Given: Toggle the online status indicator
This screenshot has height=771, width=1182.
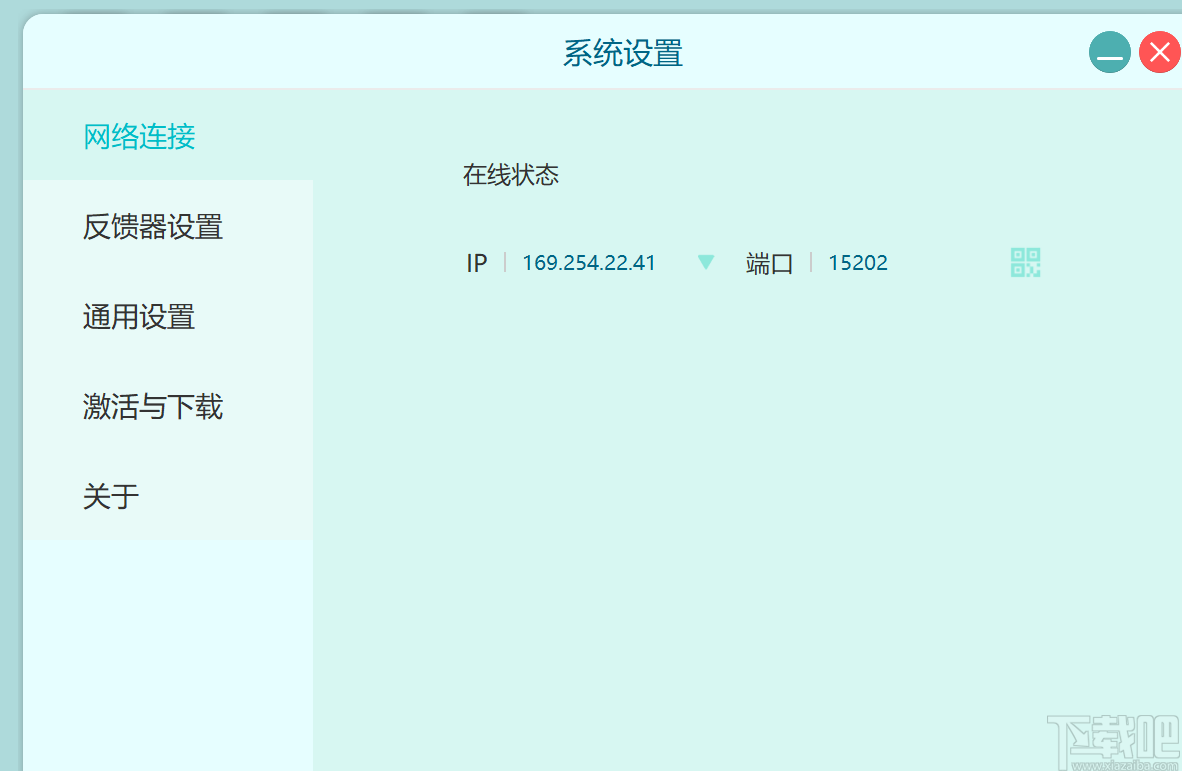Looking at the screenshot, I should coord(511,175).
